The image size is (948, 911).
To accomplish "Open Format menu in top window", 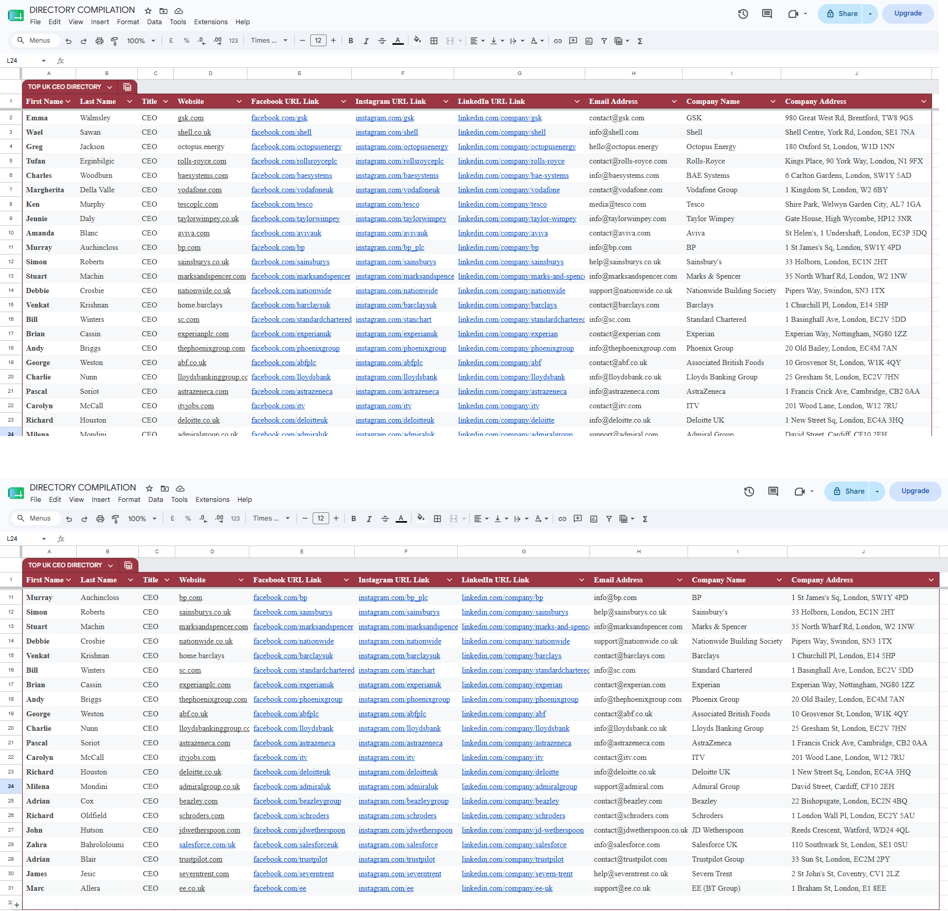I will pyautogui.click(x=128, y=22).
